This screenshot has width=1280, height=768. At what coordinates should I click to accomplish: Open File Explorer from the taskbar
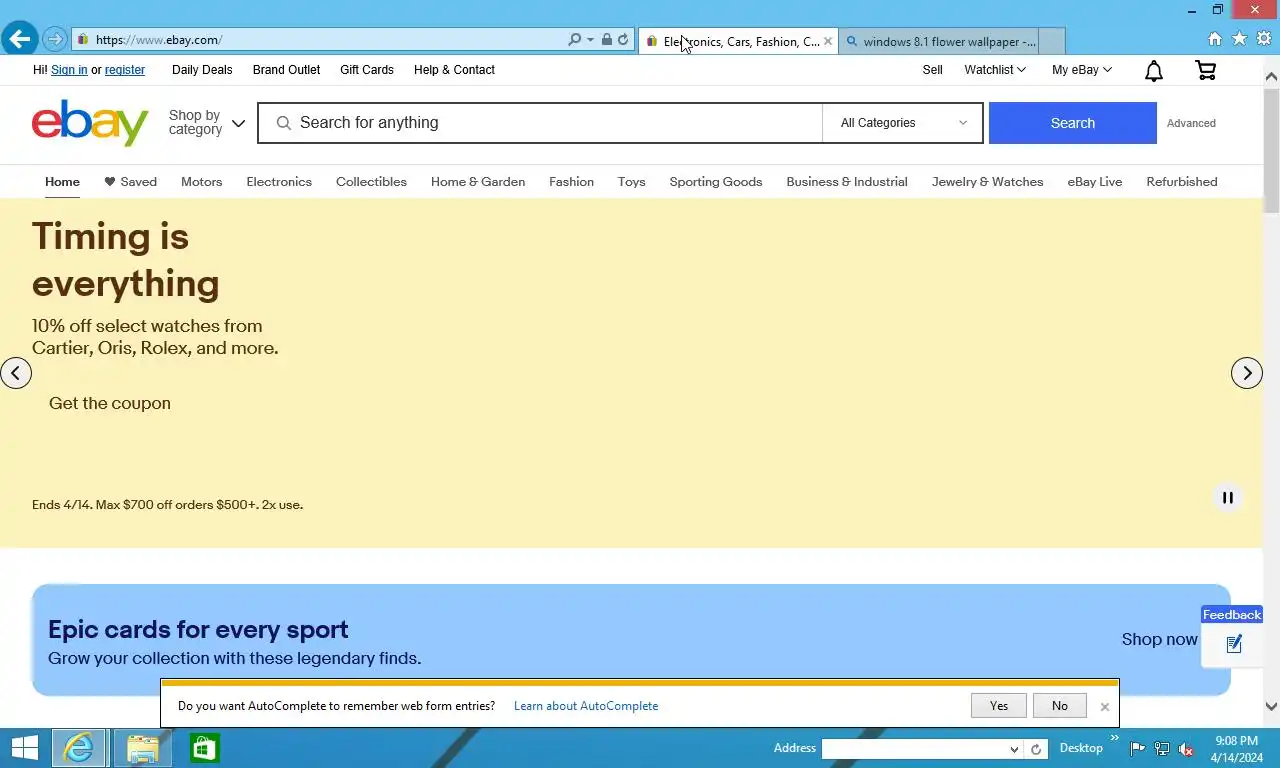[143, 748]
